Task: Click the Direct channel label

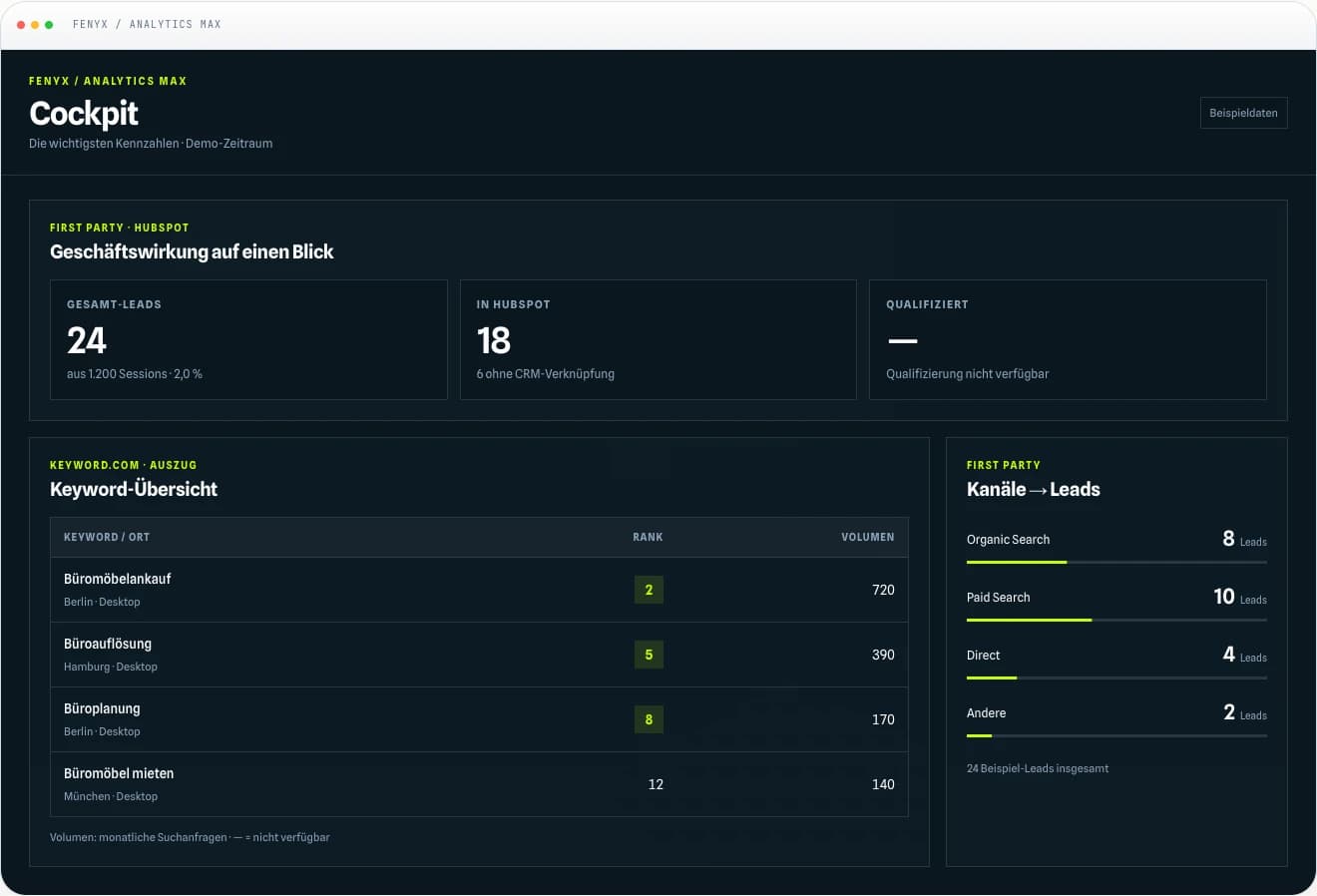Action: 983,656
